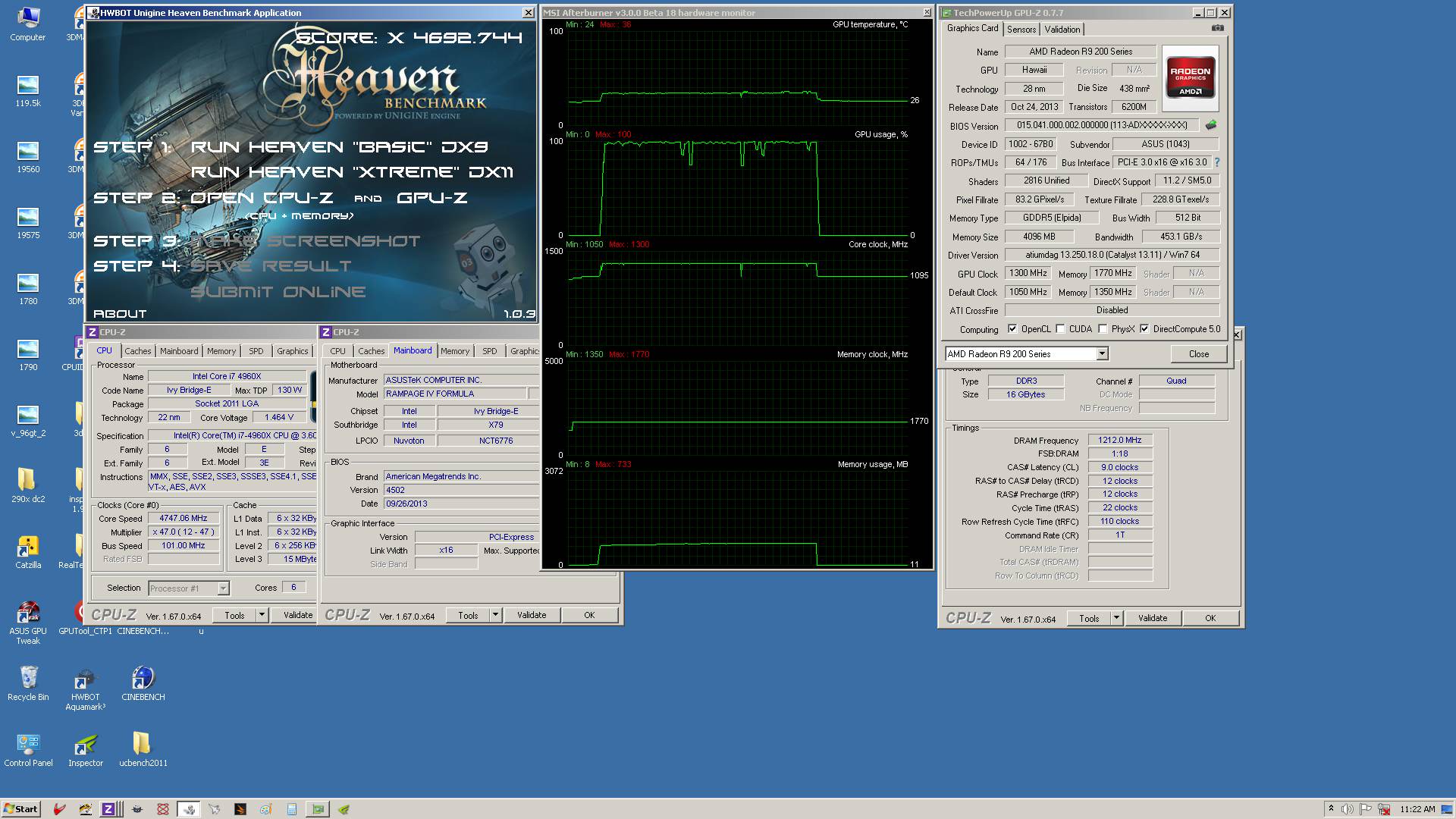Click GPU-Z link in the Heaven app
This screenshot has width=1456, height=819.
[431, 198]
